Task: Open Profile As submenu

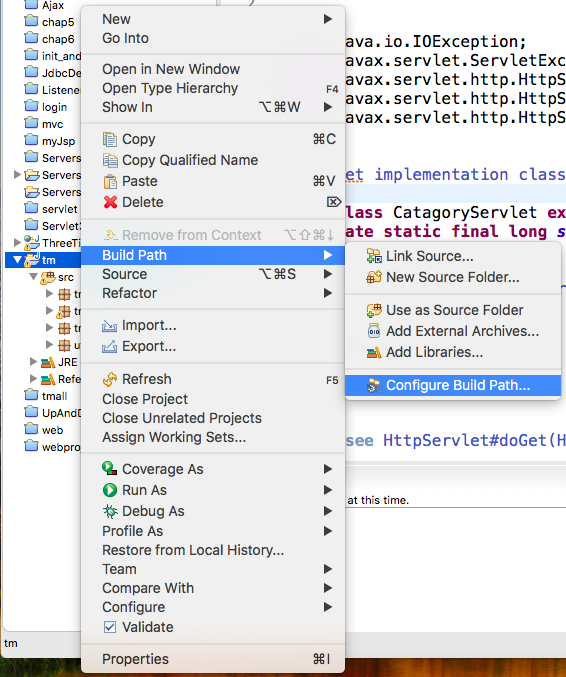Action: pyautogui.click(x=213, y=531)
